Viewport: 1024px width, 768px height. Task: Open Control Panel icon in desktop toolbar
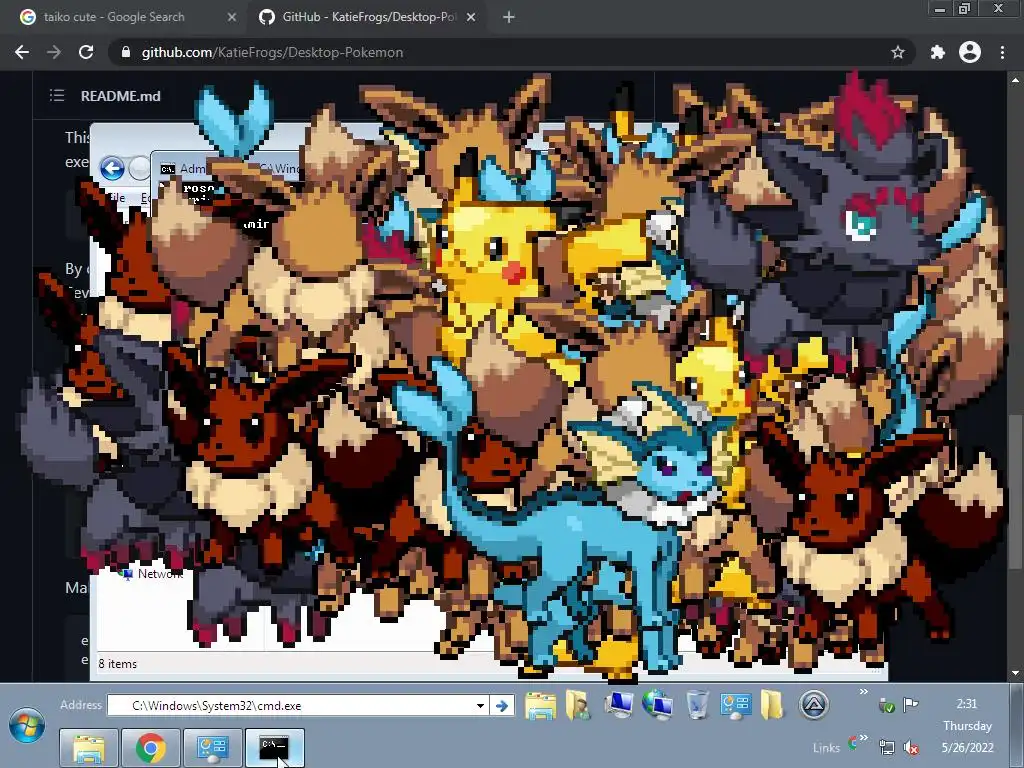click(735, 705)
